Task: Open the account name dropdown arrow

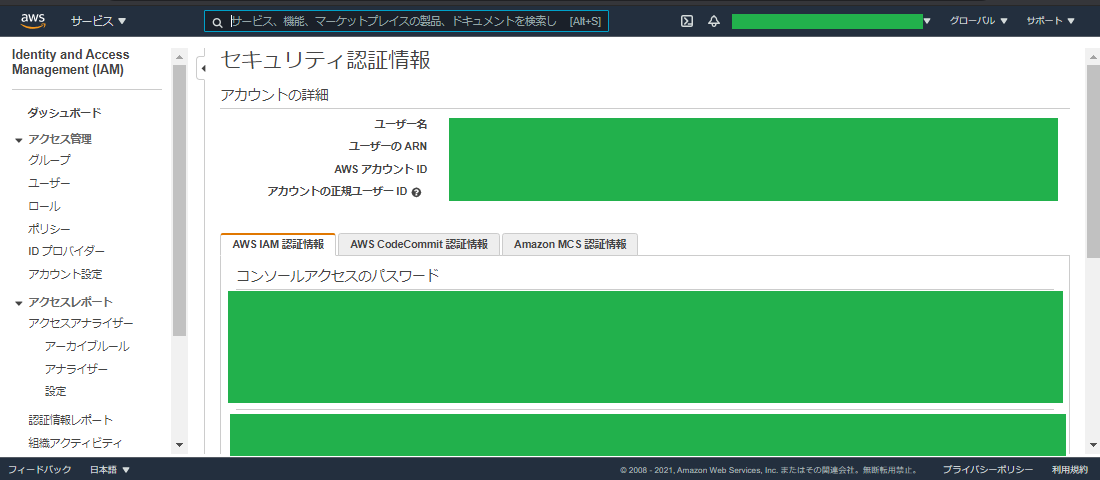Action: point(927,22)
